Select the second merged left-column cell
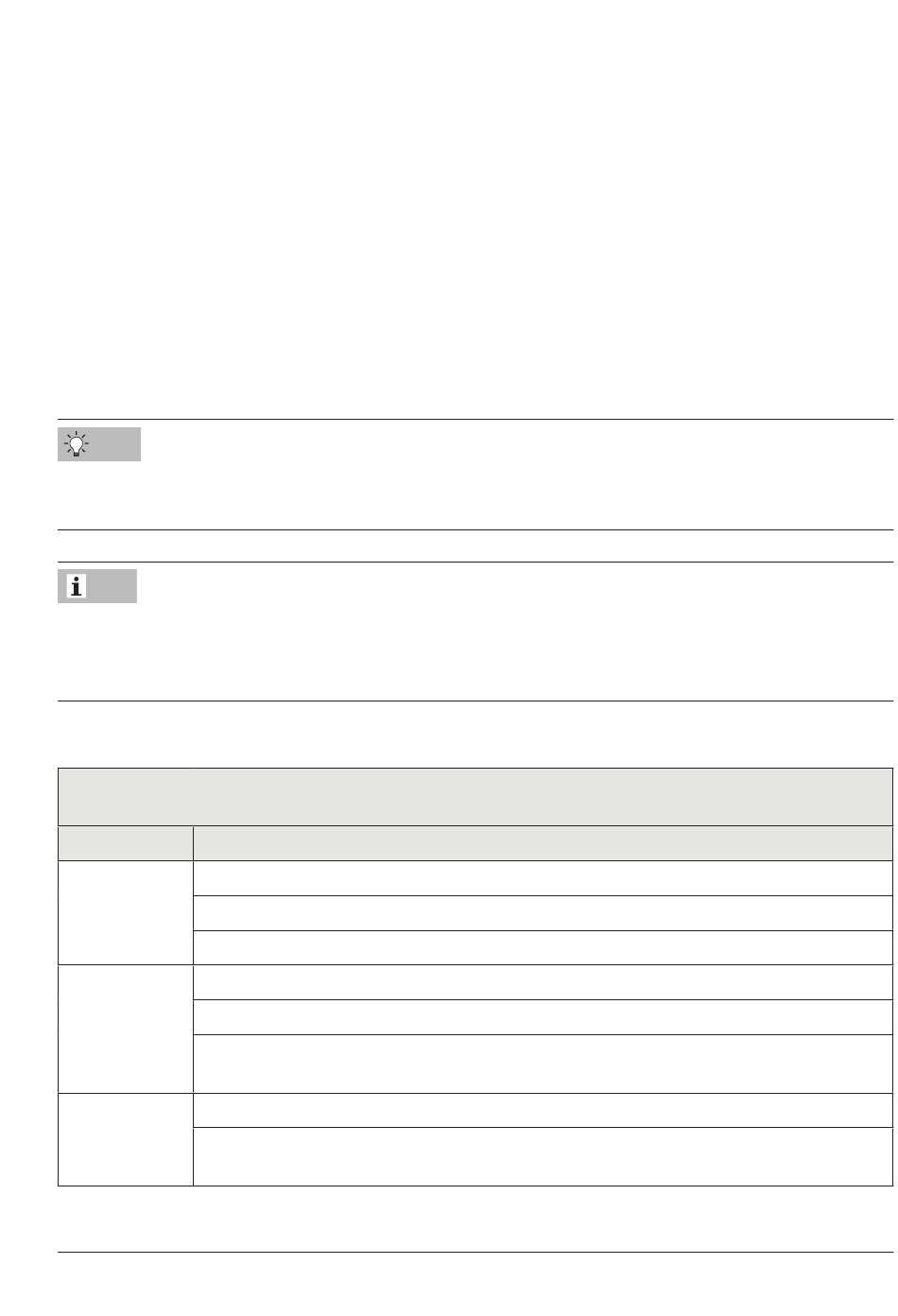 click(x=126, y=1029)
